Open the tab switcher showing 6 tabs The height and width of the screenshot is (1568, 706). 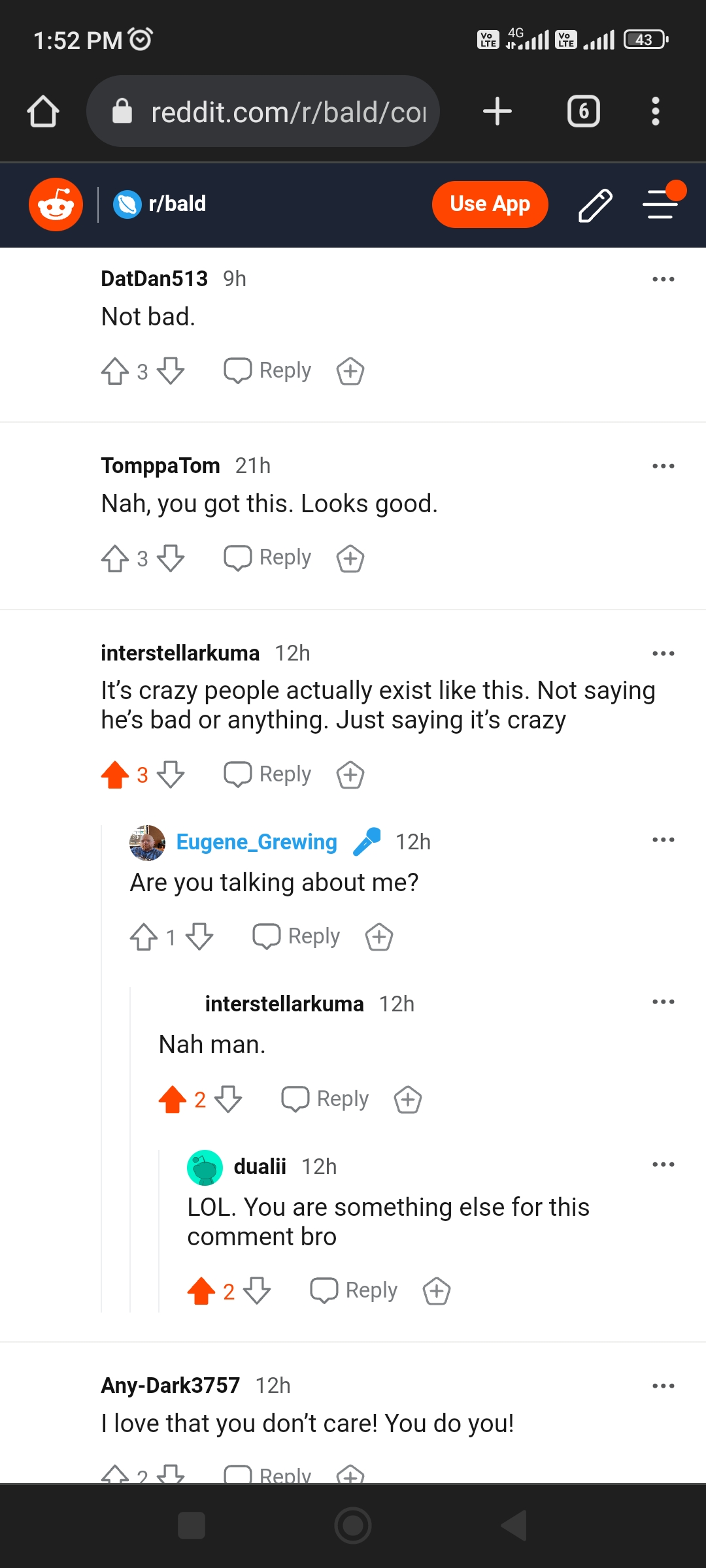584,111
